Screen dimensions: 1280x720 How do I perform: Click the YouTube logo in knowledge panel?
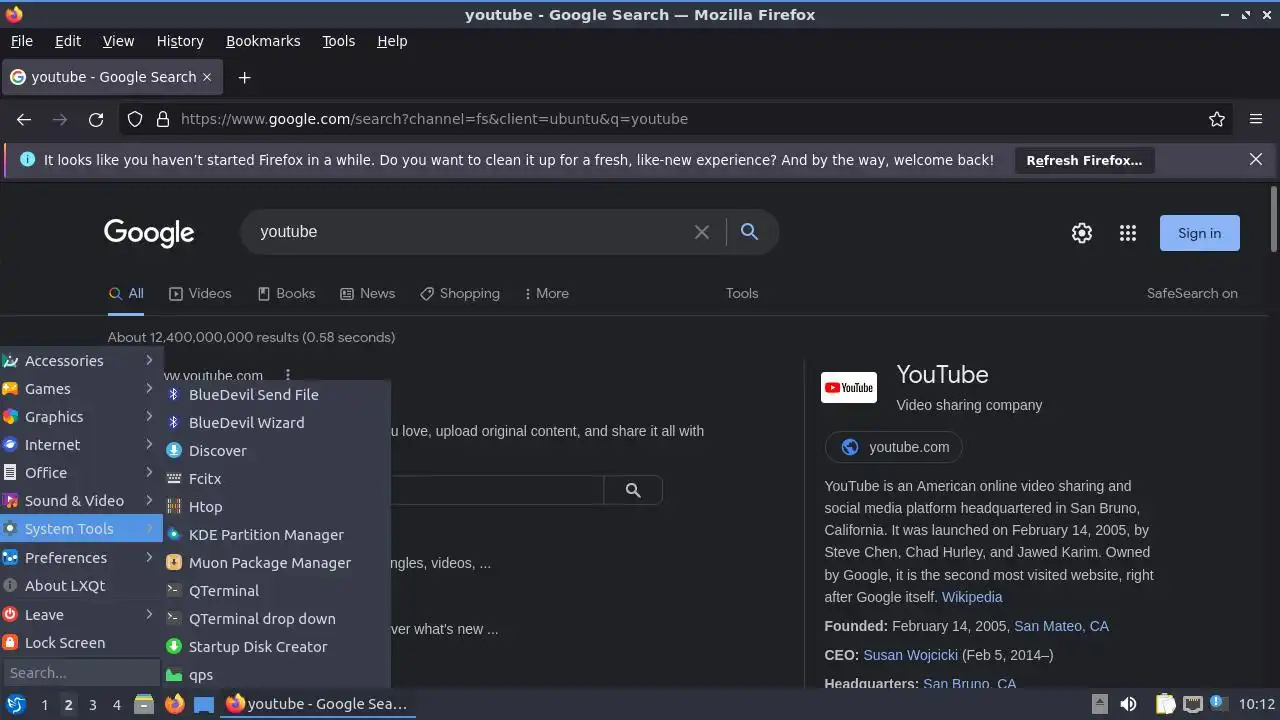point(849,388)
